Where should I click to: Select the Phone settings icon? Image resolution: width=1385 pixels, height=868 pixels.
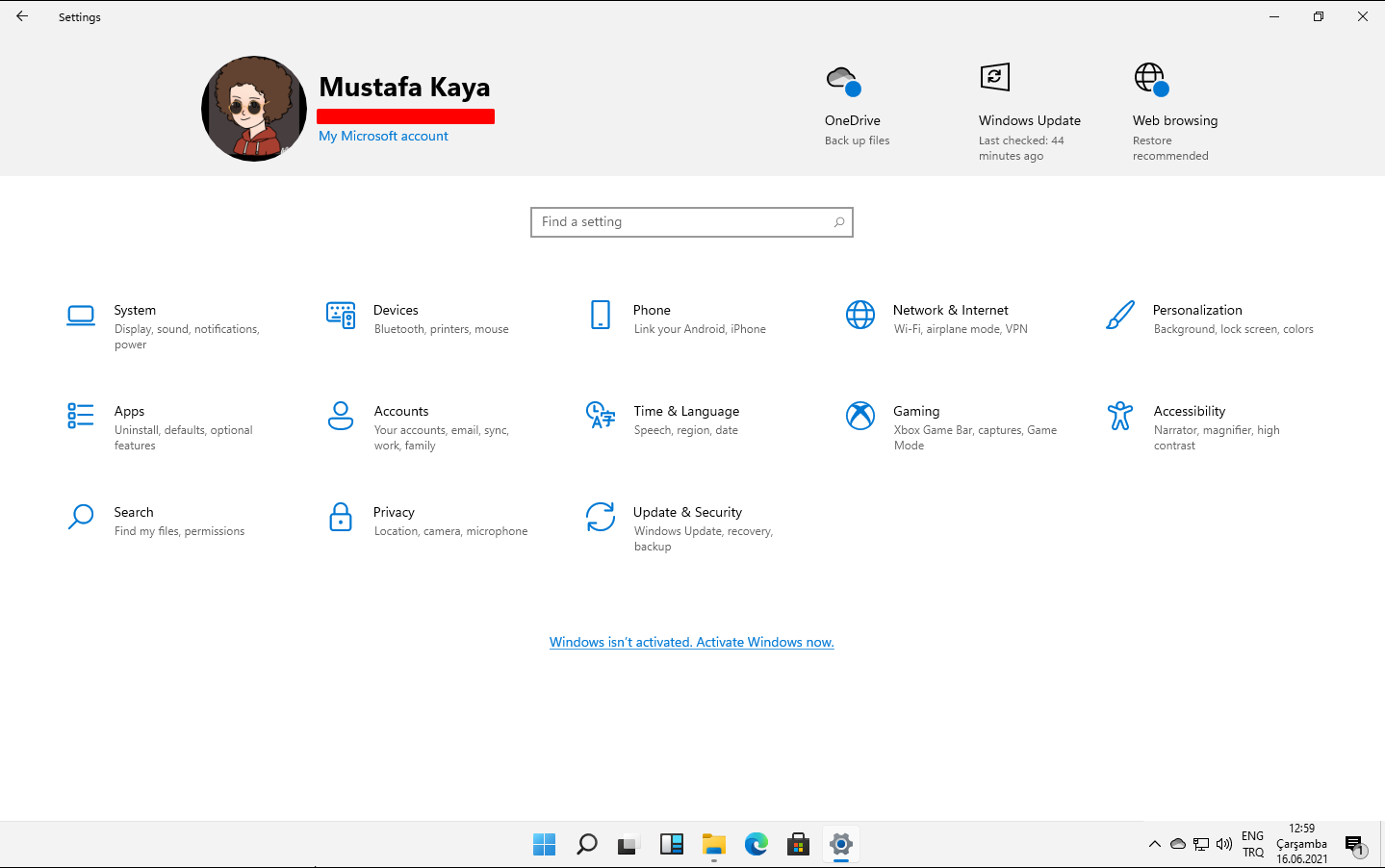point(601,315)
